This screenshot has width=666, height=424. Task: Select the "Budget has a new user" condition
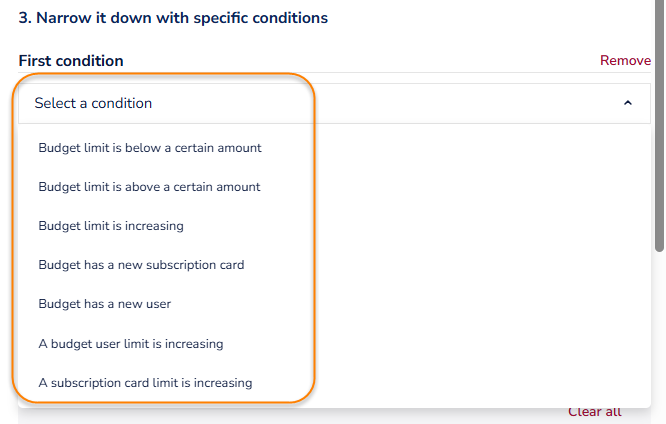click(104, 304)
